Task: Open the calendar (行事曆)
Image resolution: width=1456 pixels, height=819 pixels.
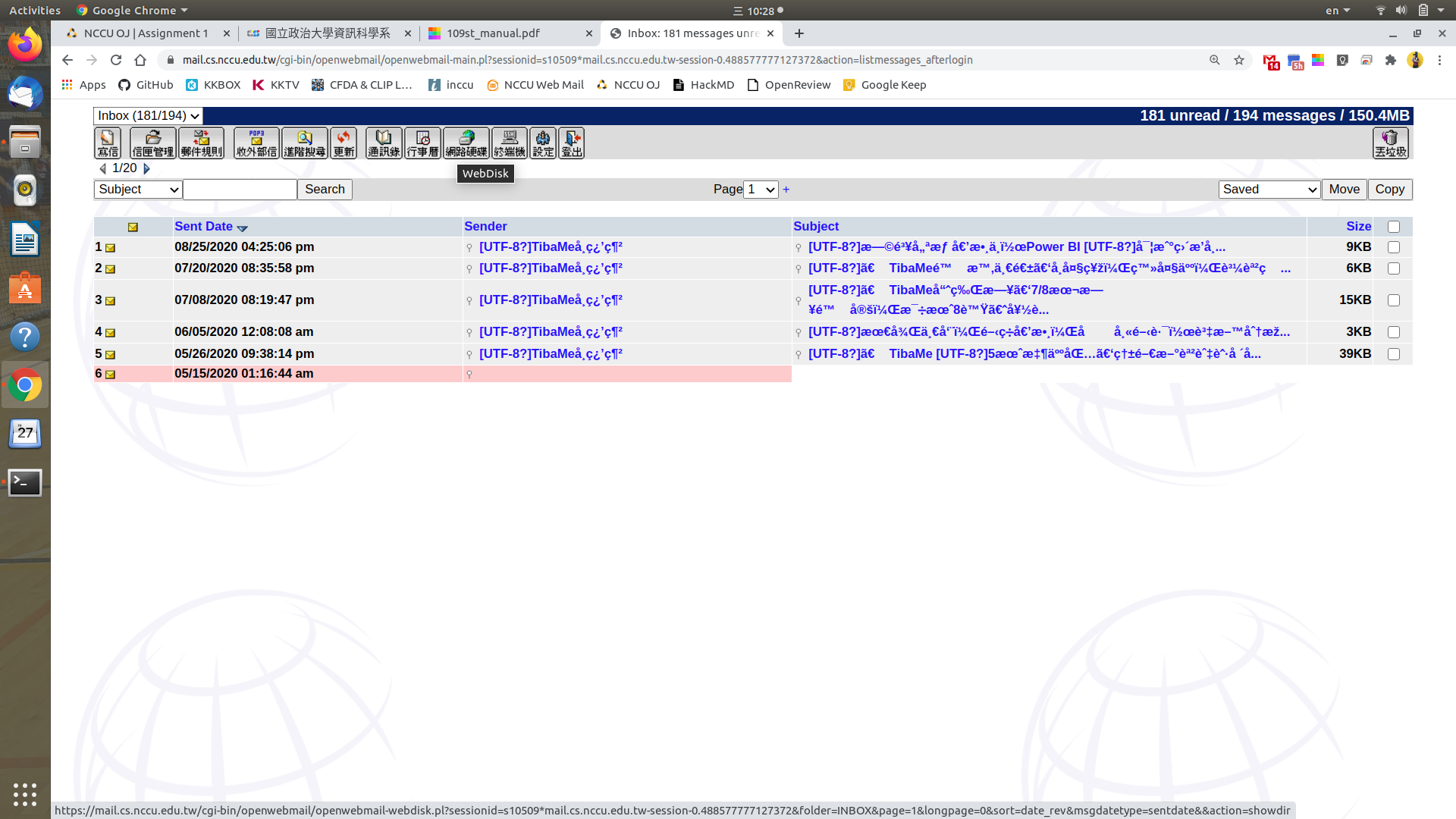Action: [x=422, y=143]
